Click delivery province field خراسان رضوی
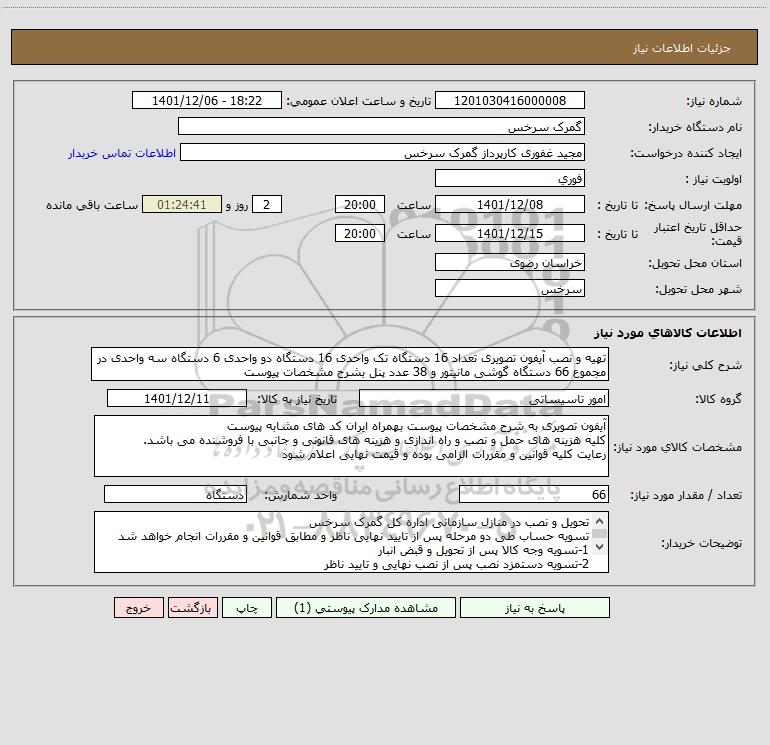Viewport: 770px width, 745px height. coord(510,263)
